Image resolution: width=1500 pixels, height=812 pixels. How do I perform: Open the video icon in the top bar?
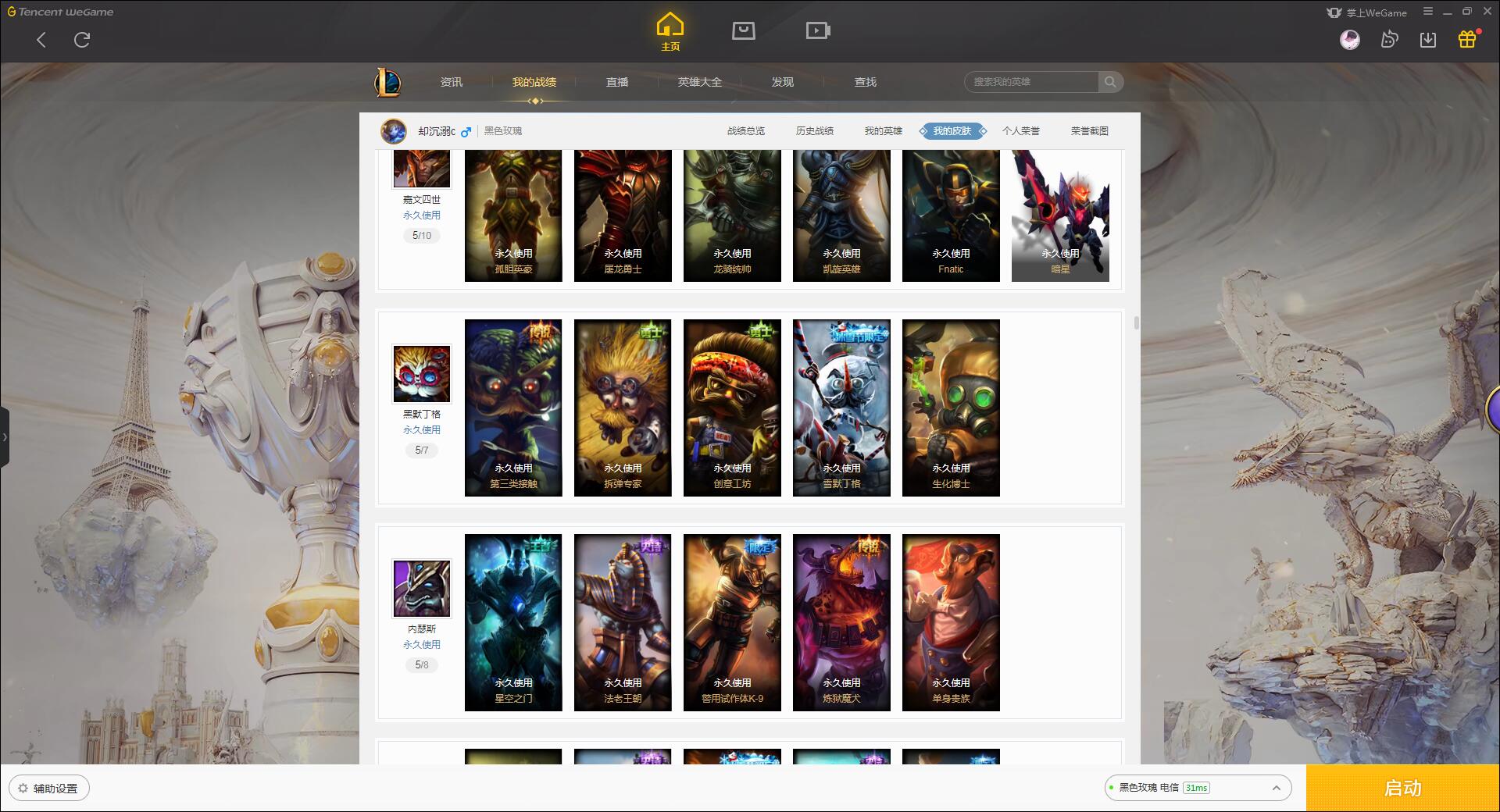pyautogui.click(x=817, y=30)
